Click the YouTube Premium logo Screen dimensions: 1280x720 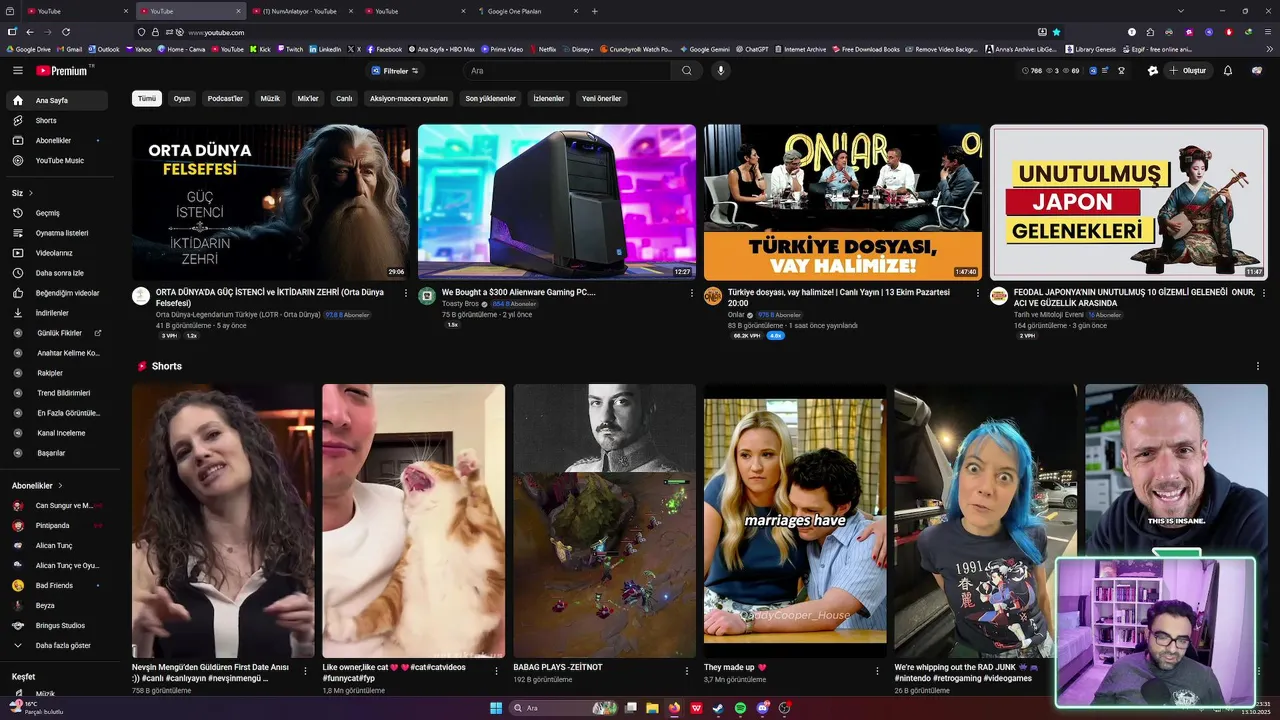click(x=64, y=71)
